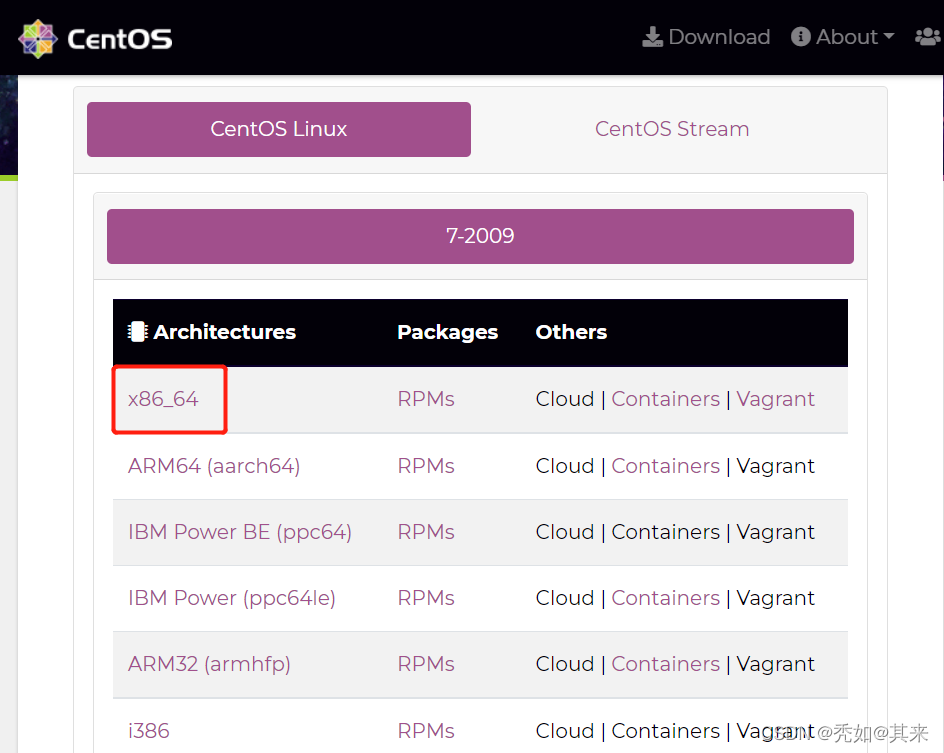Viewport: 944px width, 753px height.
Task: Click Vagrant text in ppc64le row
Action: pyautogui.click(x=775, y=598)
